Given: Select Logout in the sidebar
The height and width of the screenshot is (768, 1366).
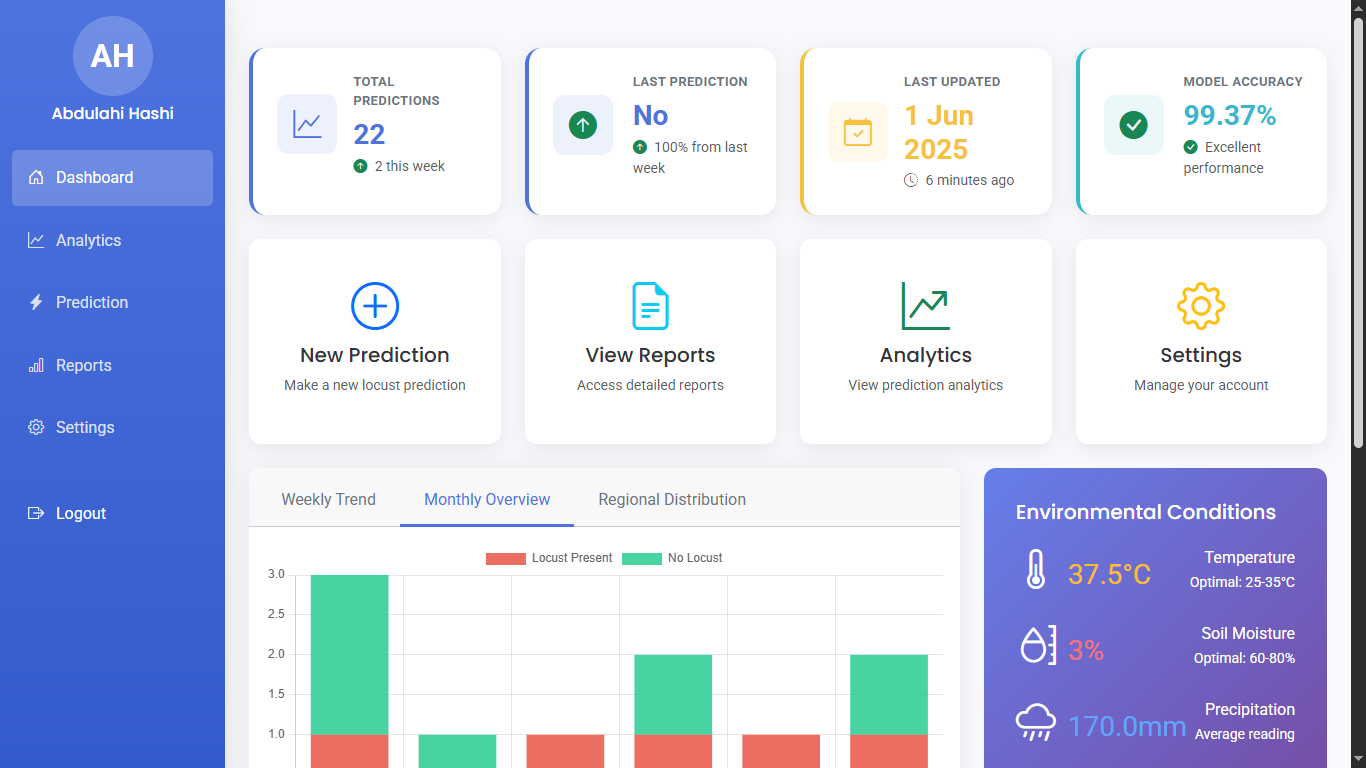Looking at the screenshot, I should tap(112, 513).
